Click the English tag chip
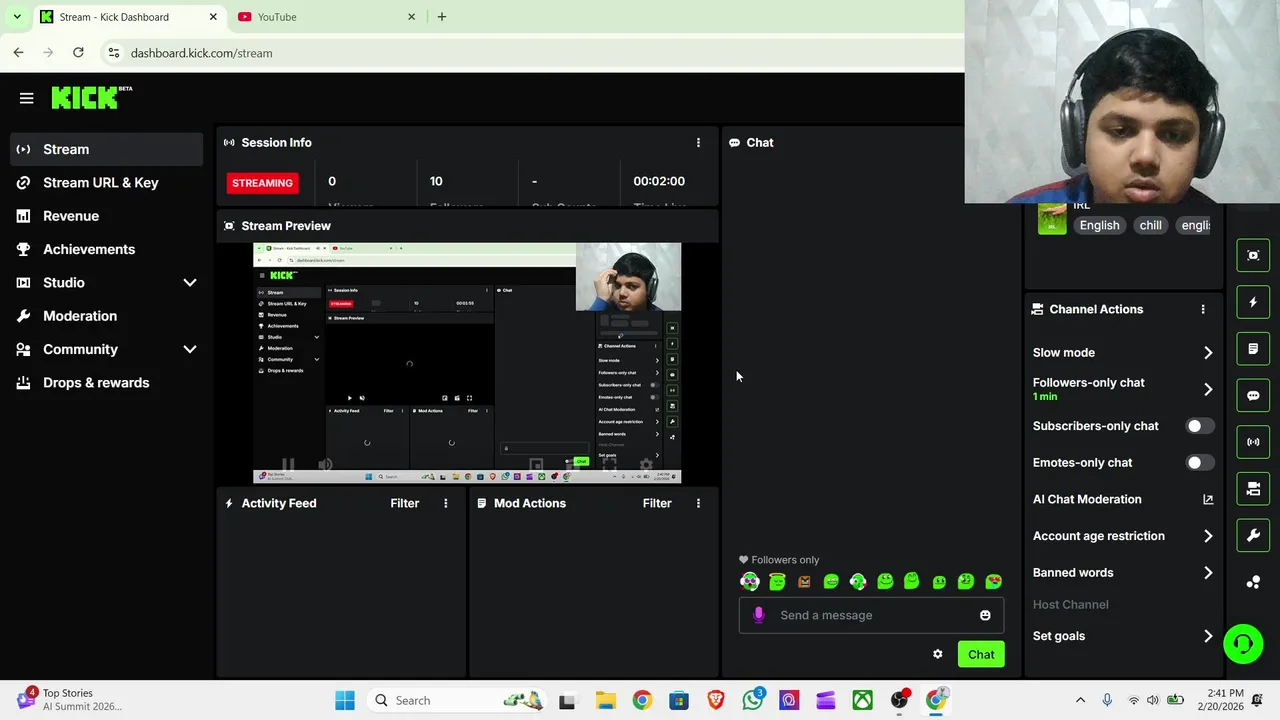 pyautogui.click(x=1099, y=225)
